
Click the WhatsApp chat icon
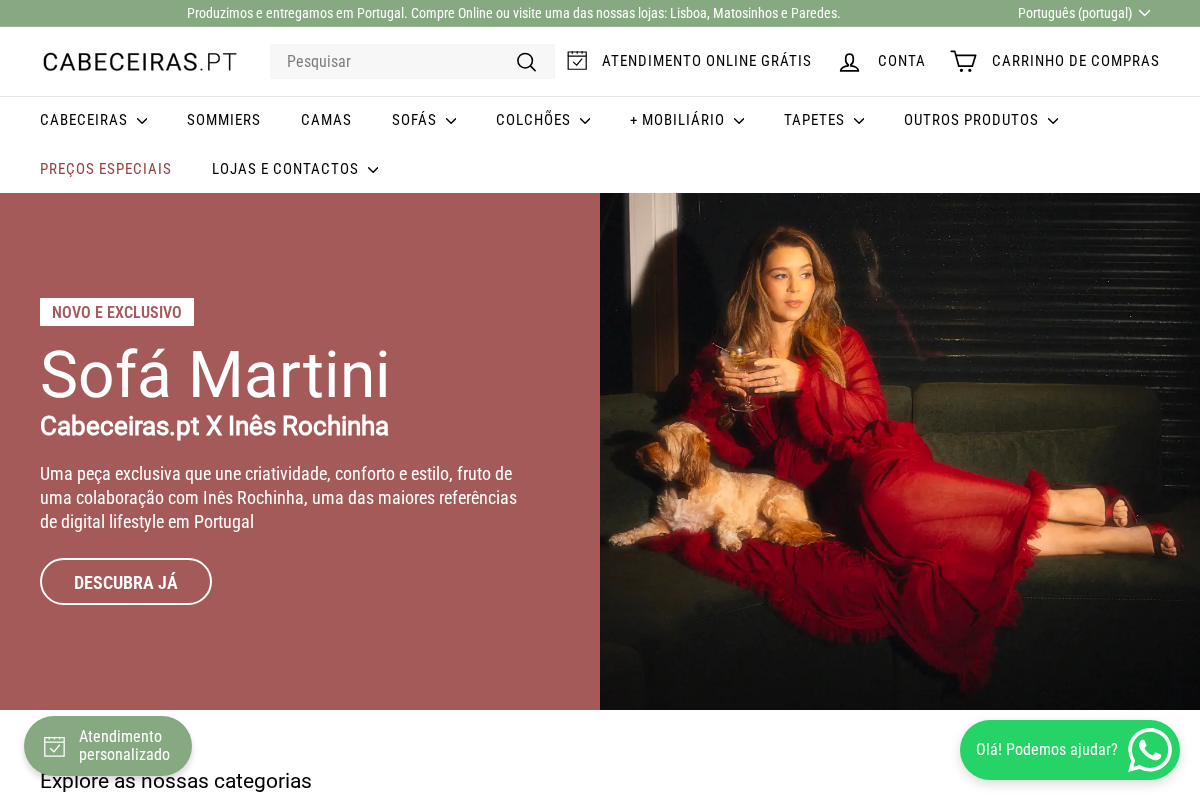[1150, 750]
